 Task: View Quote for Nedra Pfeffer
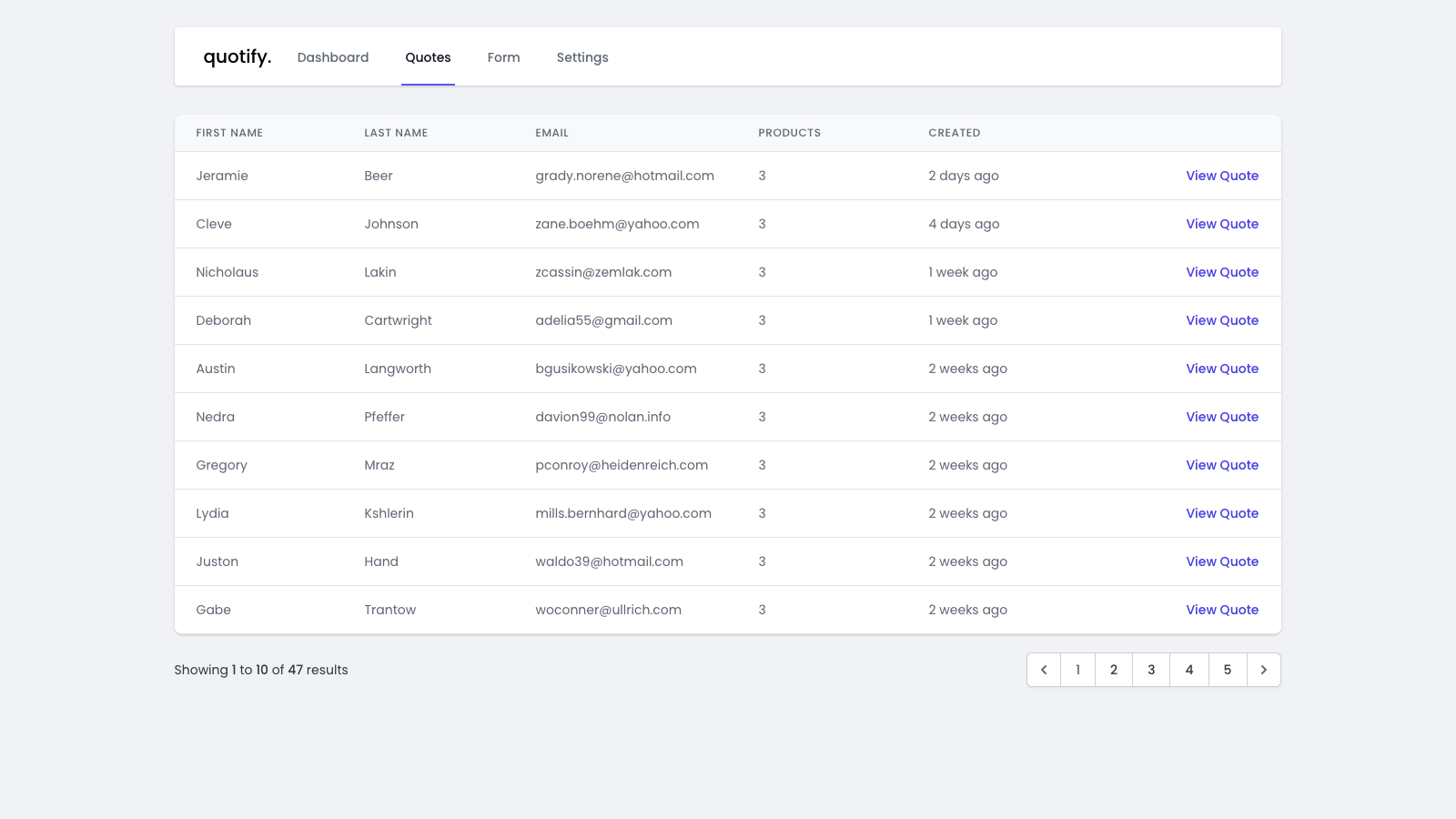(x=1222, y=417)
